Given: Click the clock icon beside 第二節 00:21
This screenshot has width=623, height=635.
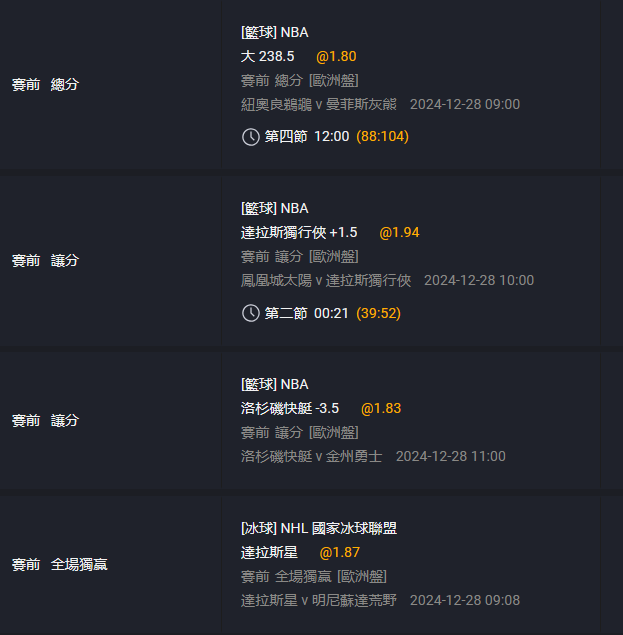Looking at the screenshot, I should click(251, 313).
